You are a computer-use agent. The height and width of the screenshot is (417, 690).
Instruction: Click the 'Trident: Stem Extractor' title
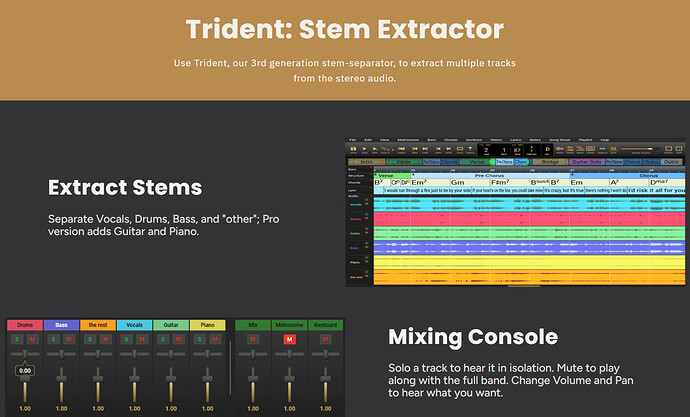(345, 29)
